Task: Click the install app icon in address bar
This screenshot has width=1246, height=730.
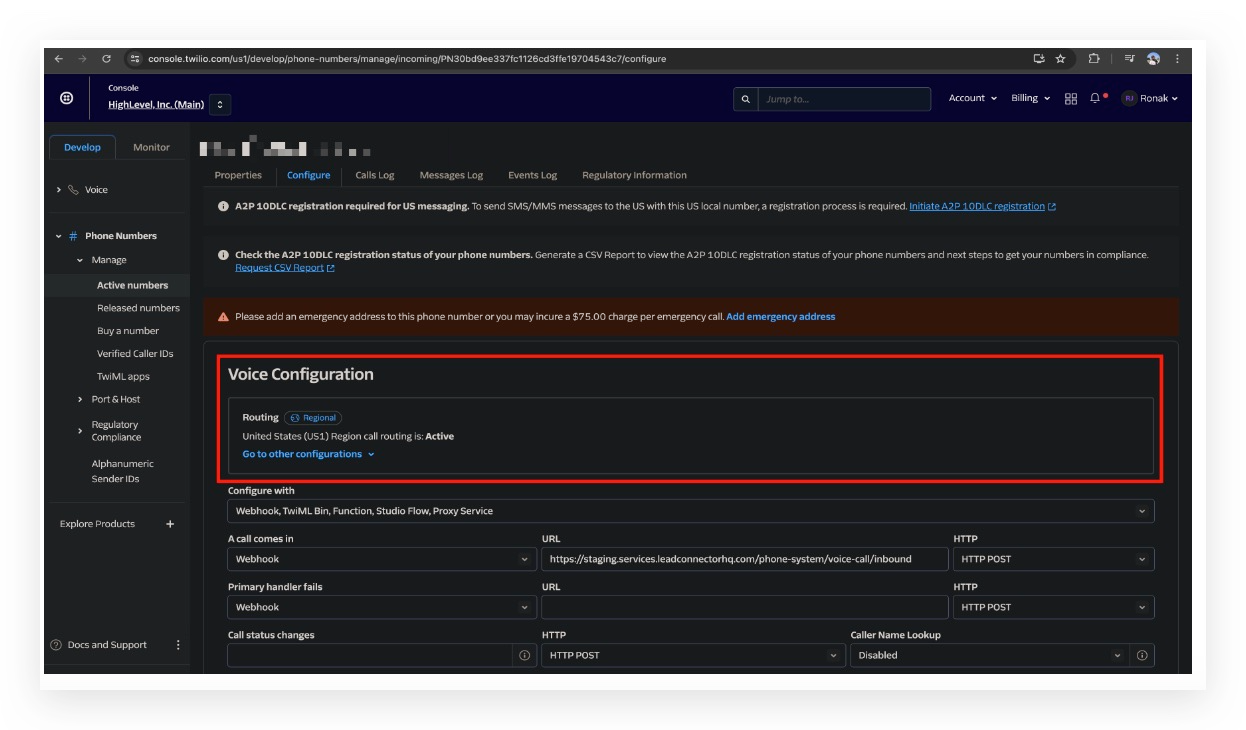Action: [1039, 59]
